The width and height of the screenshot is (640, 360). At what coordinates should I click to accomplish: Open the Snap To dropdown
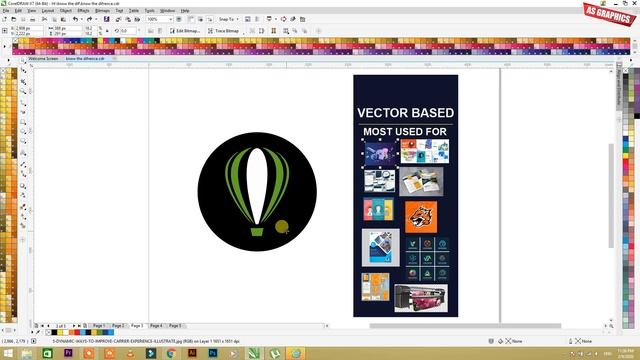[229, 19]
